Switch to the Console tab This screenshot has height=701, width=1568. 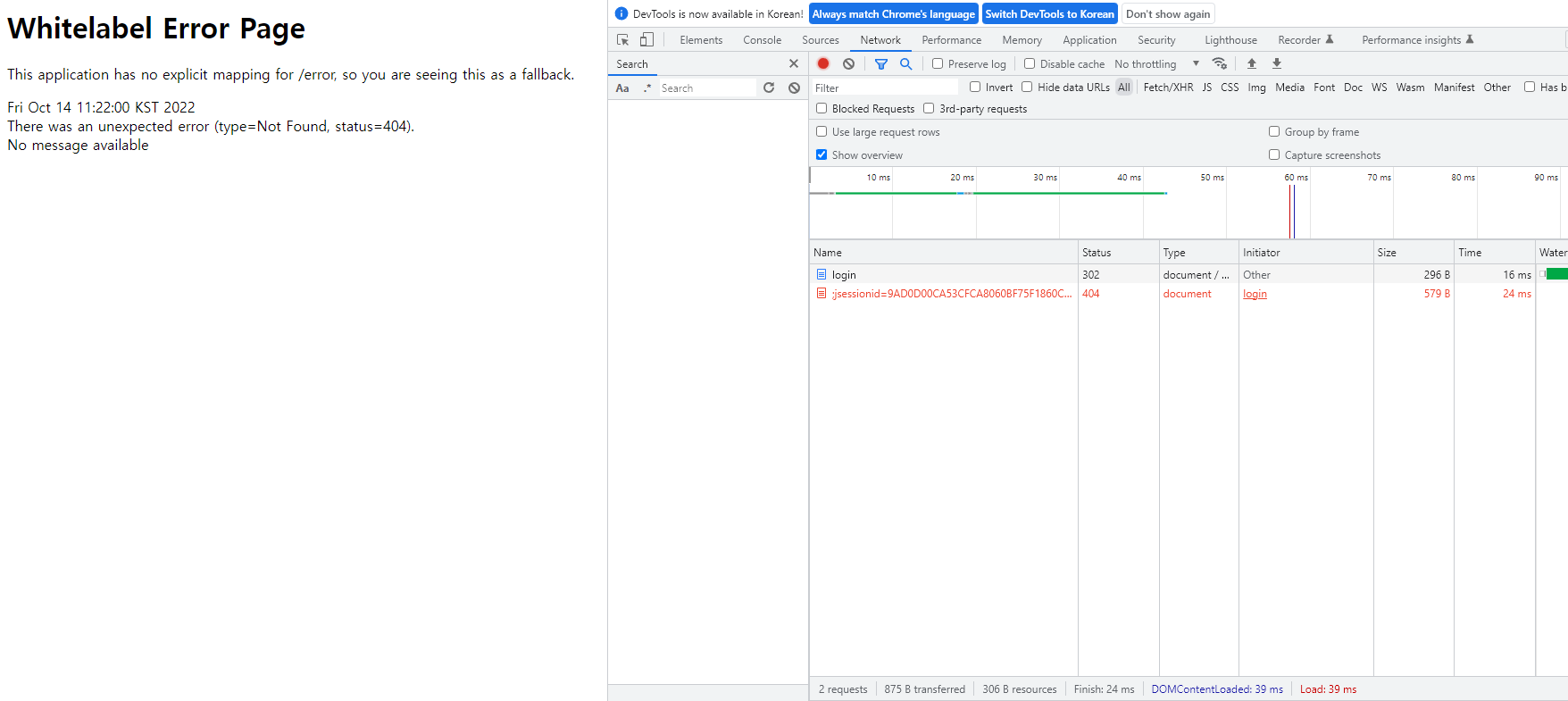click(x=762, y=40)
